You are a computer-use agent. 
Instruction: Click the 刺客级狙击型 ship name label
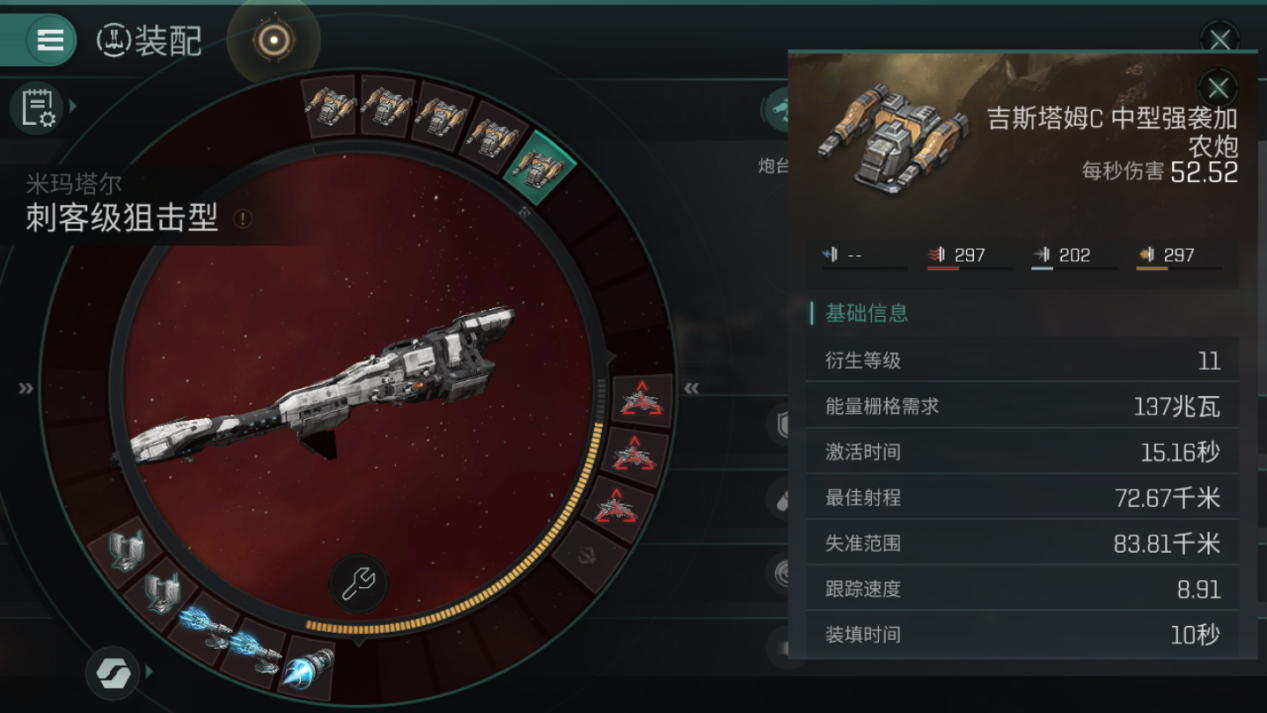122,218
